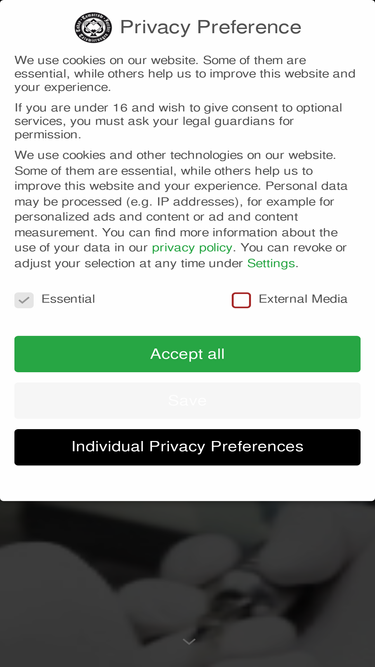This screenshot has width=375, height=667.
Task: Click the Essential label text
Action: pos(68,299)
